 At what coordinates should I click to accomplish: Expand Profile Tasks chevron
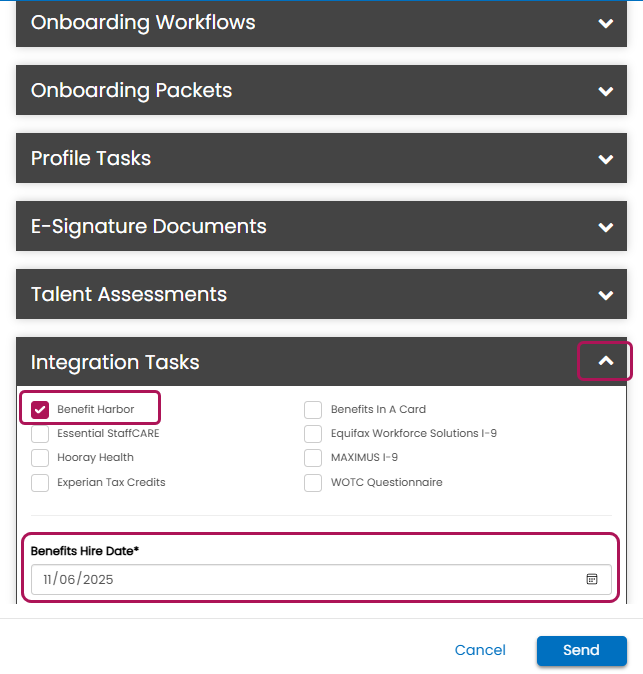[x=606, y=159]
